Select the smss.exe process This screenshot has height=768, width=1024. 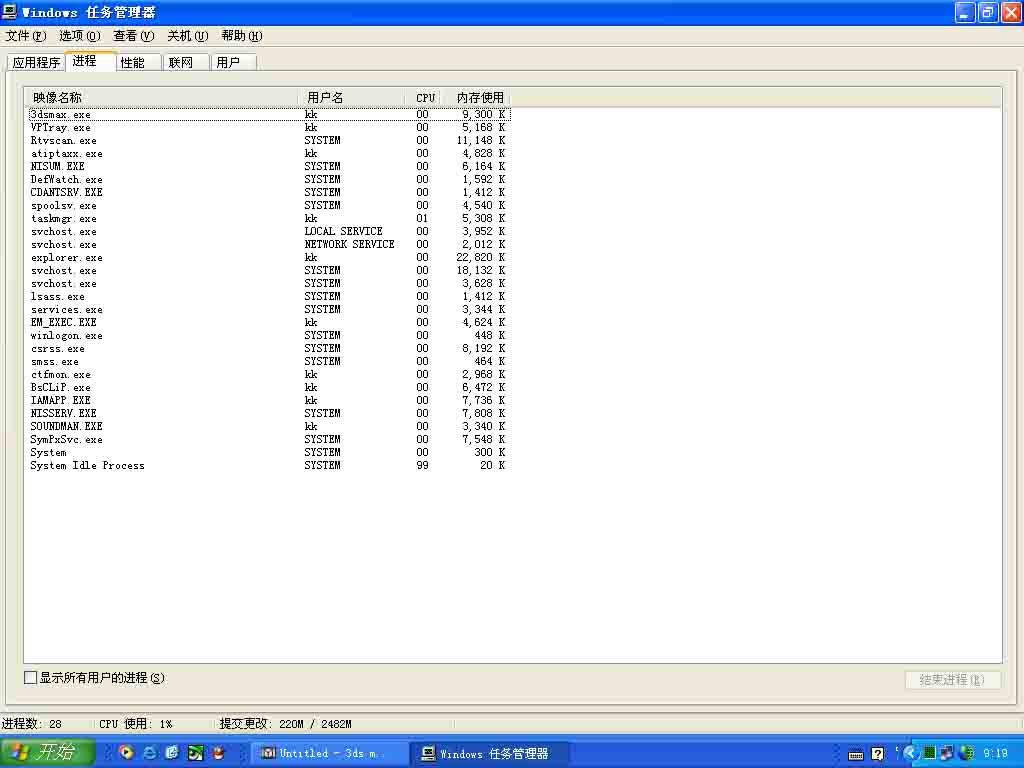[x=269, y=362]
